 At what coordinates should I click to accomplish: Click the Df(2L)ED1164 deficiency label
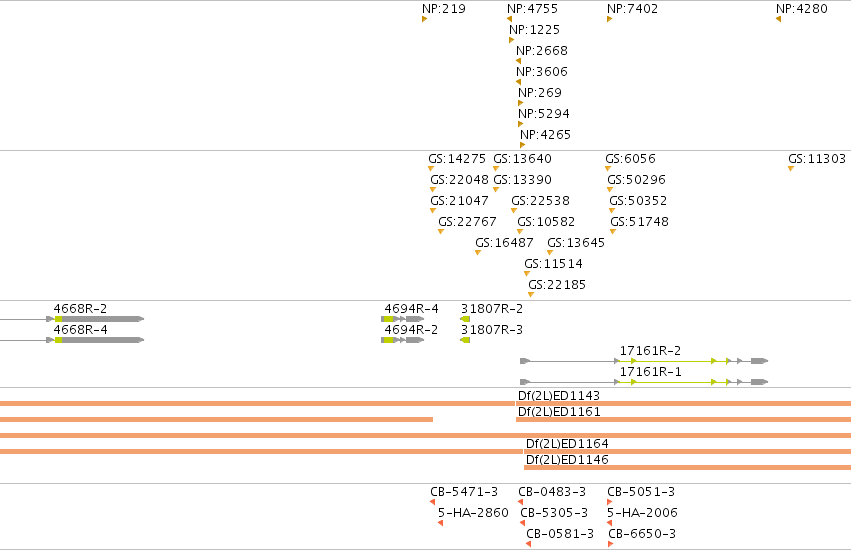[x=567, y=444]
